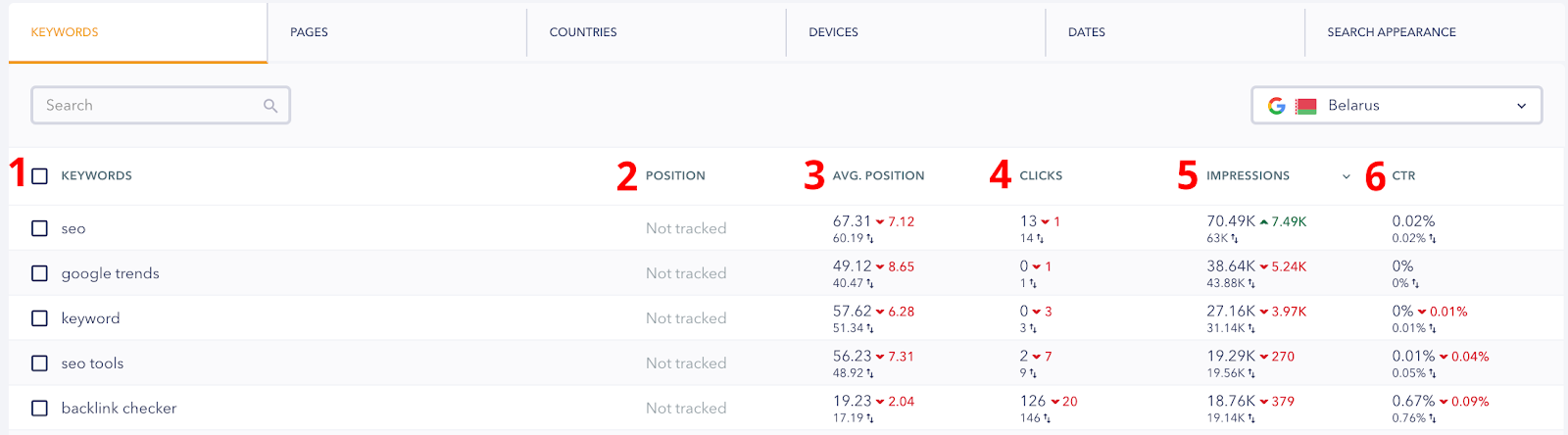The height and width of the screenshot is (435, 1568).
Task: Open the 'seo tools' keyword link
Action: [92, 363]
